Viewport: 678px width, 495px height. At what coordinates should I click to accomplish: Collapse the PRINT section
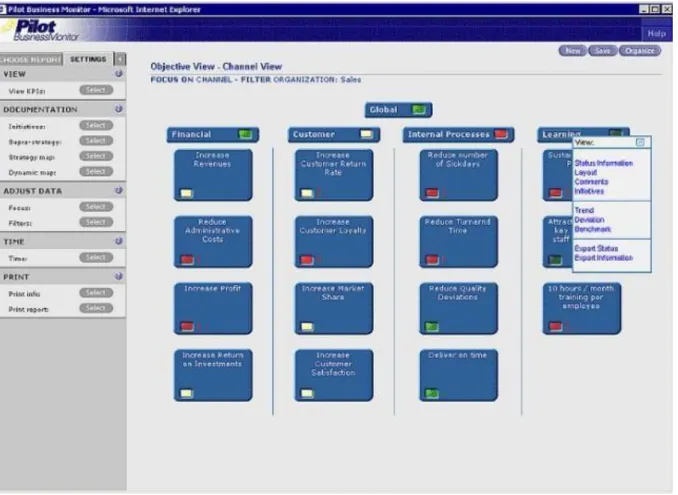tap(118, 276)
